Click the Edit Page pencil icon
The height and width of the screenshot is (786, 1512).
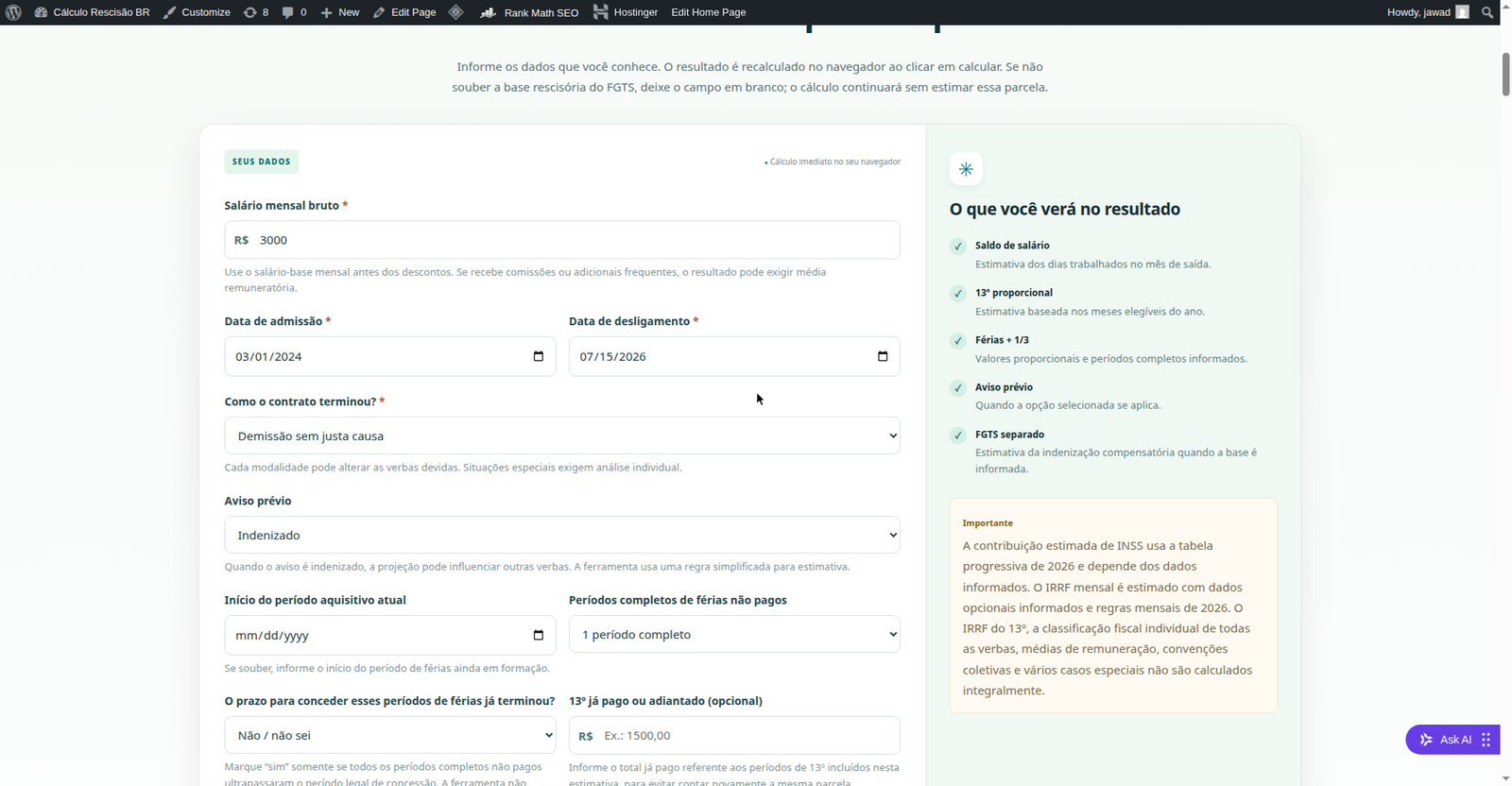pos(379,12)
